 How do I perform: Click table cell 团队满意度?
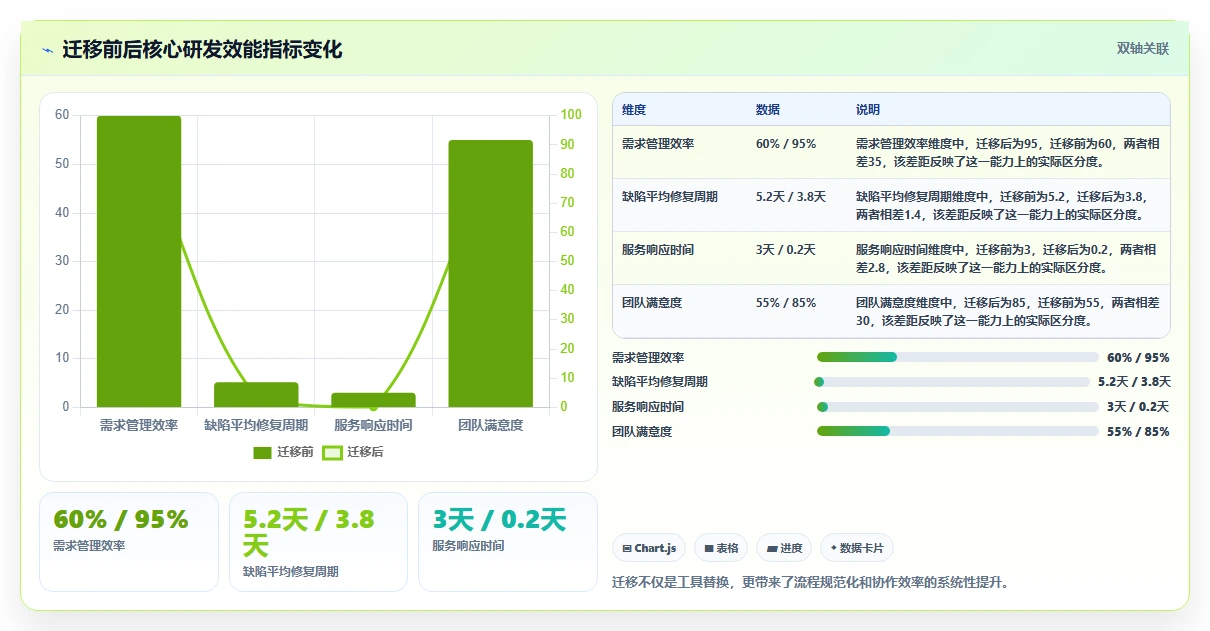point(652,303)
